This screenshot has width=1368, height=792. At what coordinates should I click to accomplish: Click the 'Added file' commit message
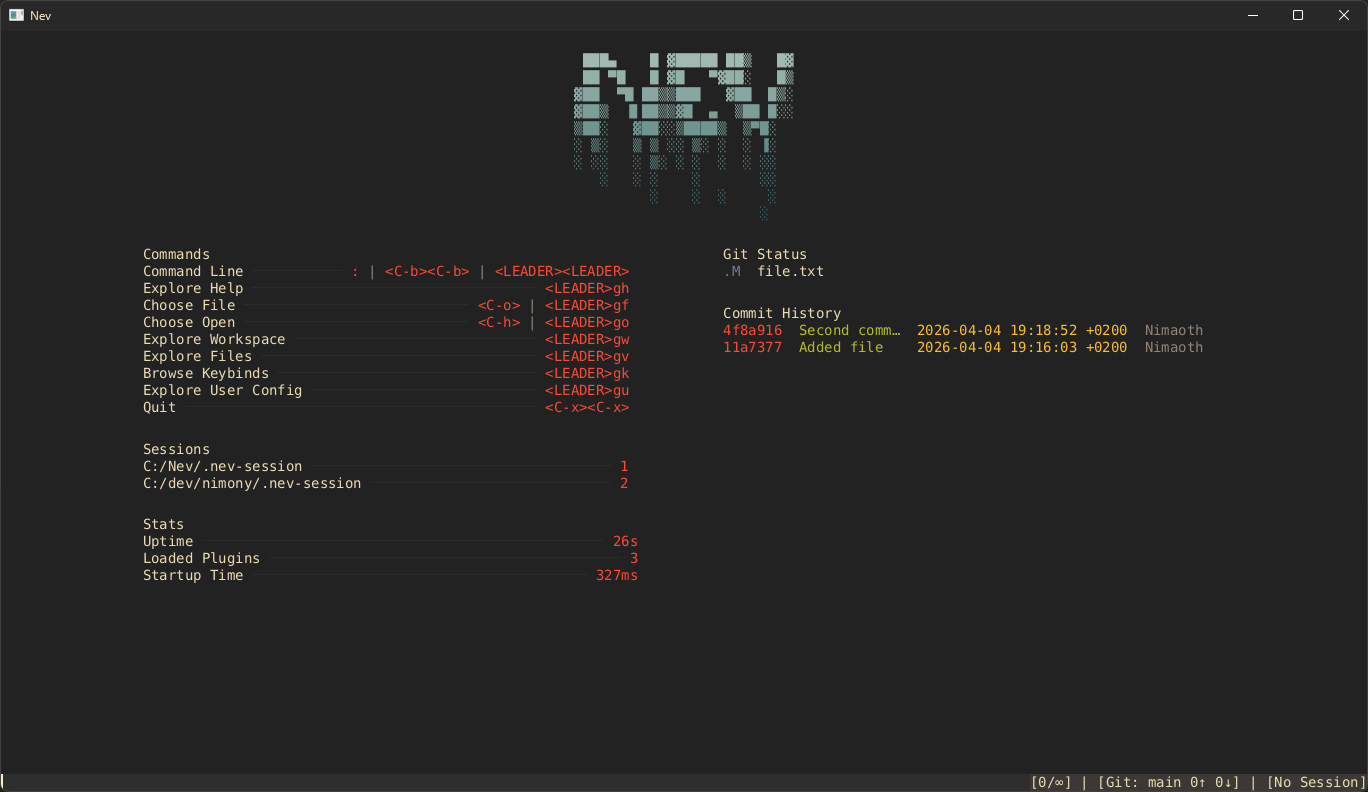(x=841, y=347)
